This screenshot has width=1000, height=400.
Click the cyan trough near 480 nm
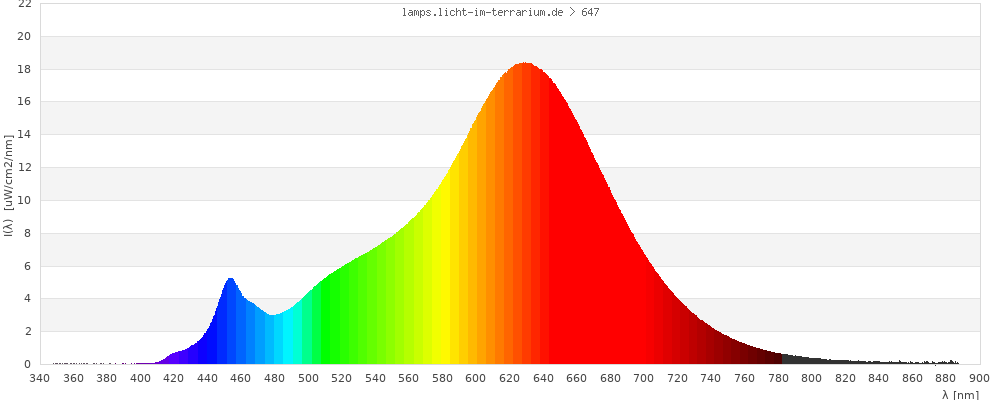pos(273,342)
